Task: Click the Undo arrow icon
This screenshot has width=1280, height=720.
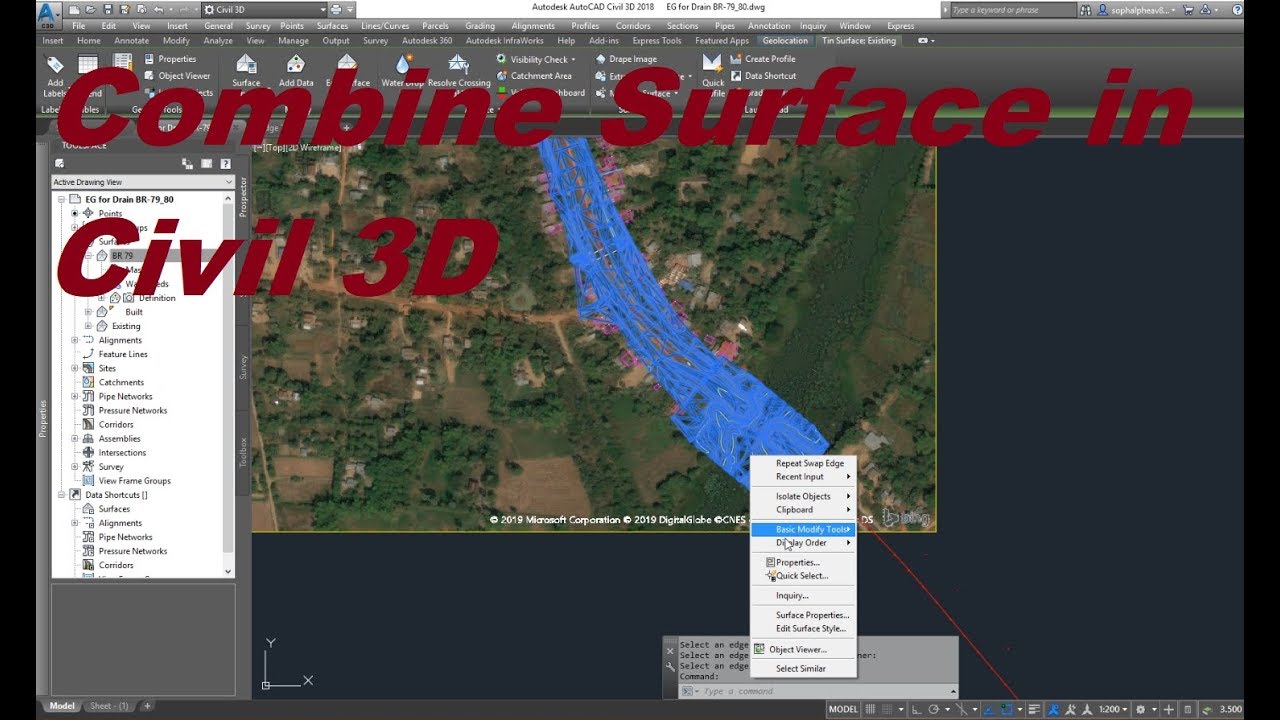Action: (x=158, y=10)
